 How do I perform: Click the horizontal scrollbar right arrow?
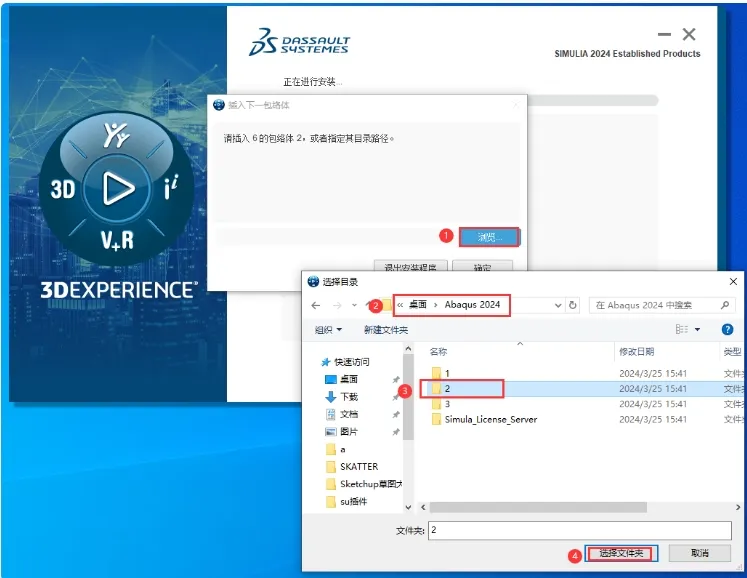[x=738, y=507]
